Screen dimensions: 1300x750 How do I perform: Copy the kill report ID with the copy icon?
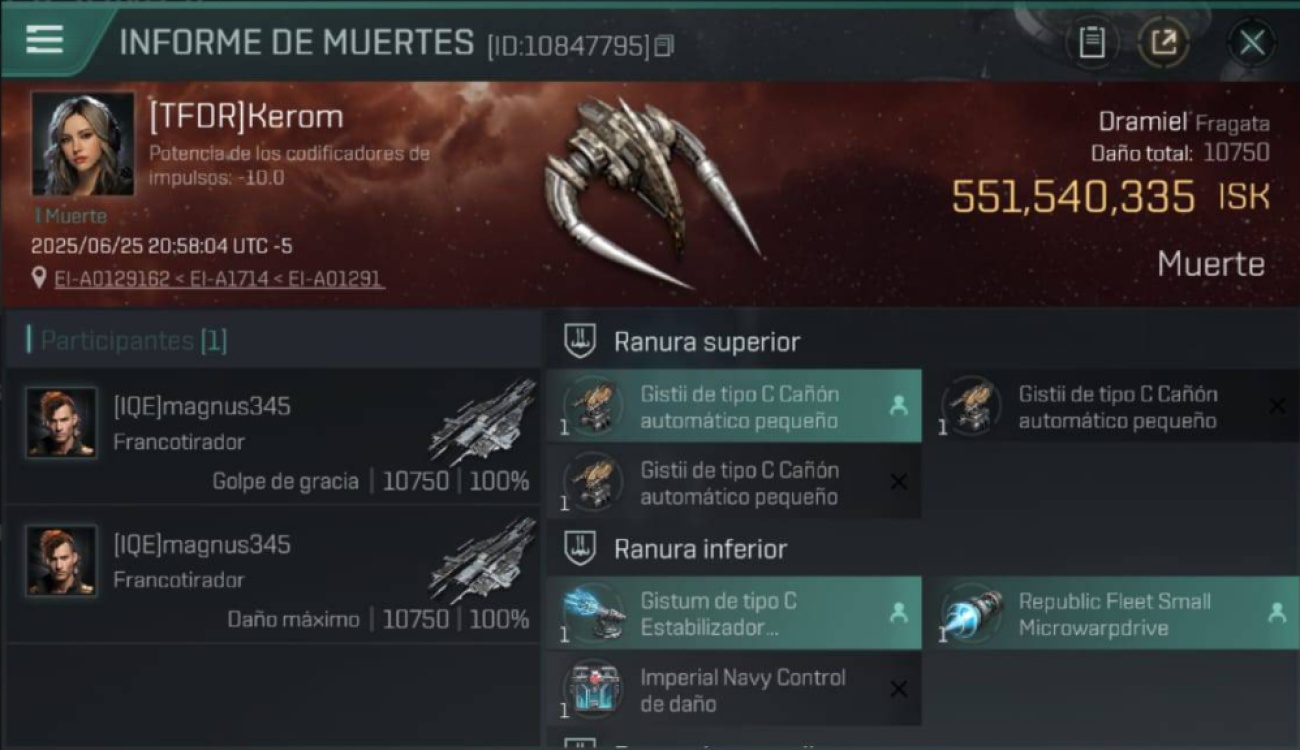pos(664,46)
